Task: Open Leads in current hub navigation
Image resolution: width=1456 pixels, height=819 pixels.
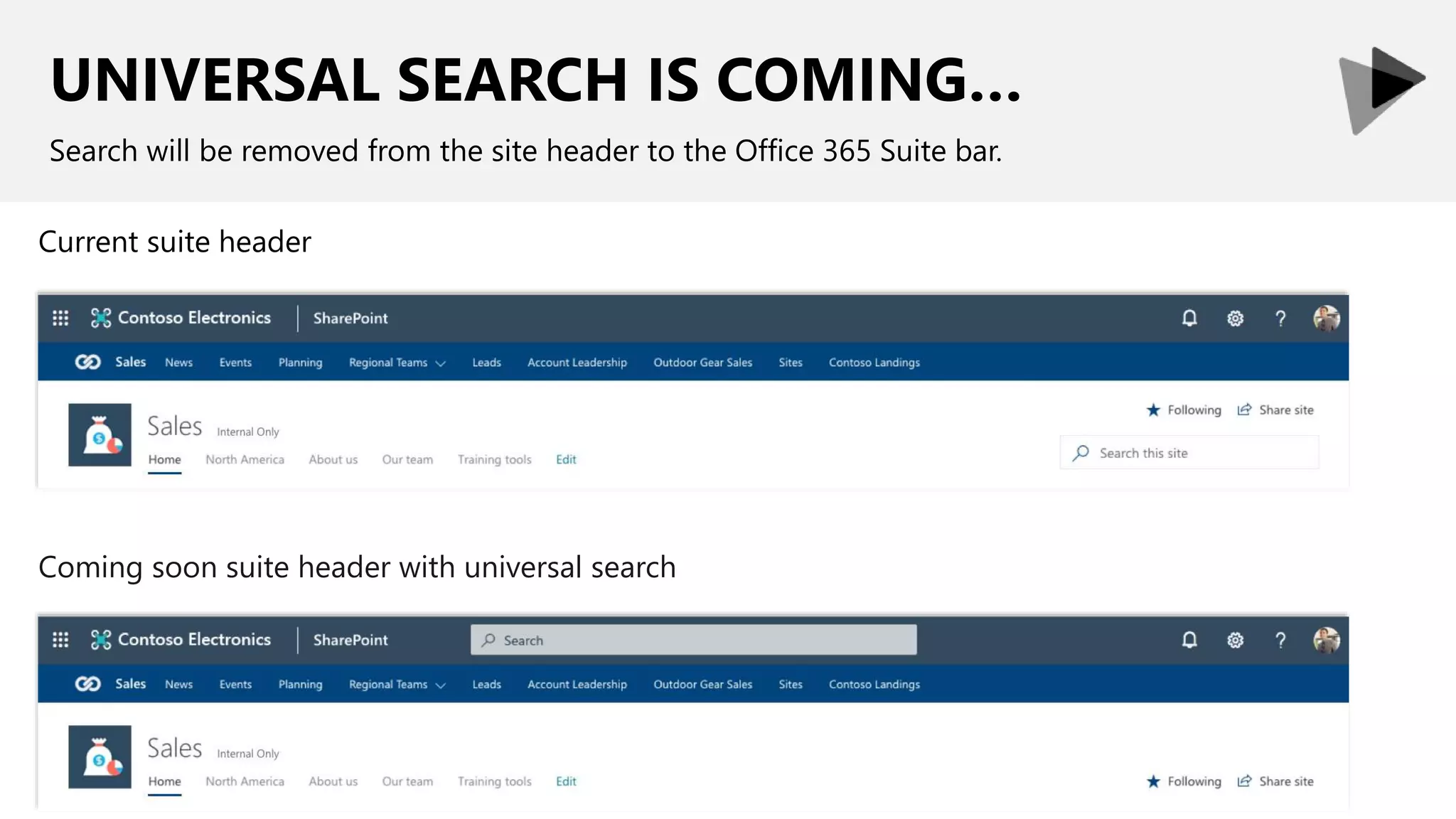Action: [487, 363]
